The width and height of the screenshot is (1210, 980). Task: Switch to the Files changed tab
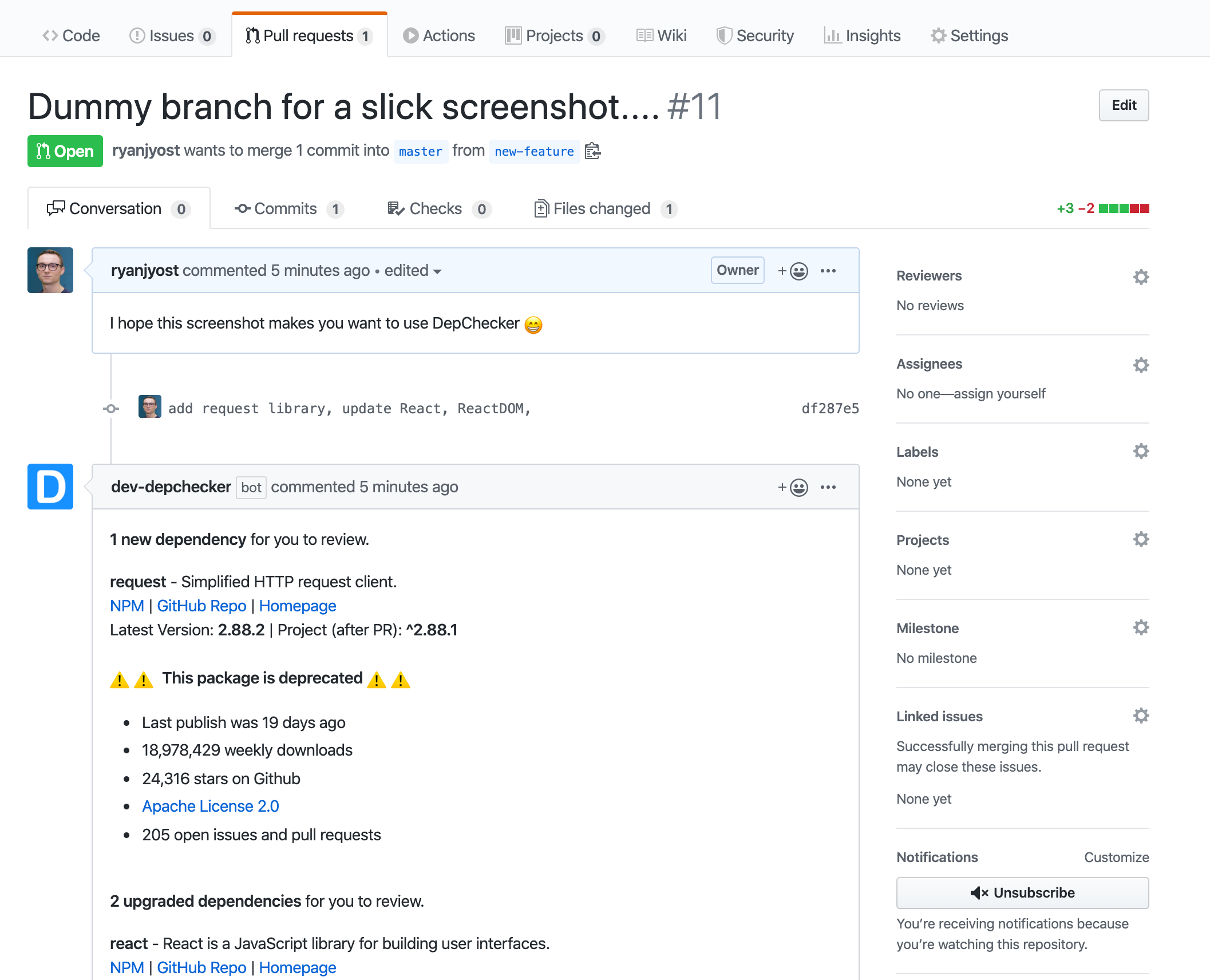(x=606, y=208)
